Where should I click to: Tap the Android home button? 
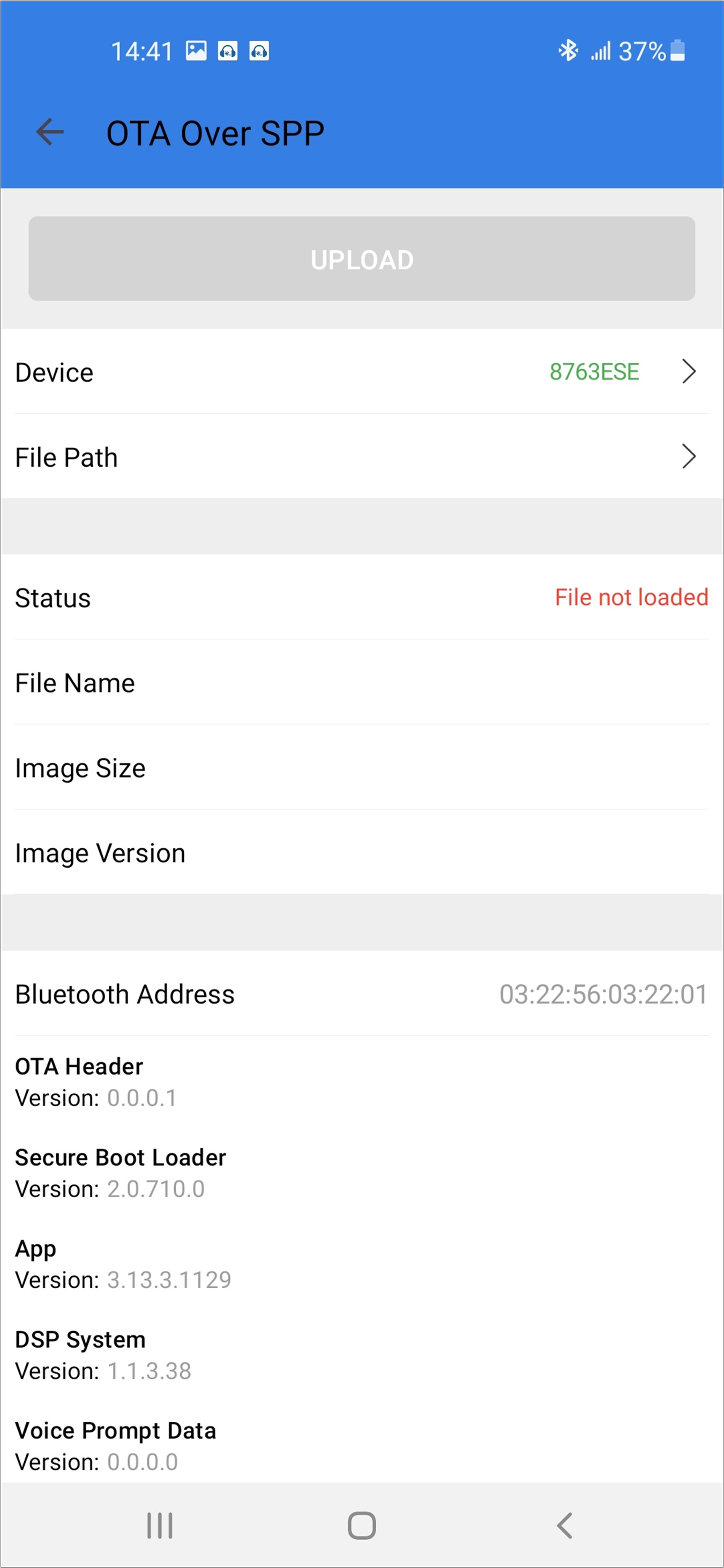pos(362,1525)
